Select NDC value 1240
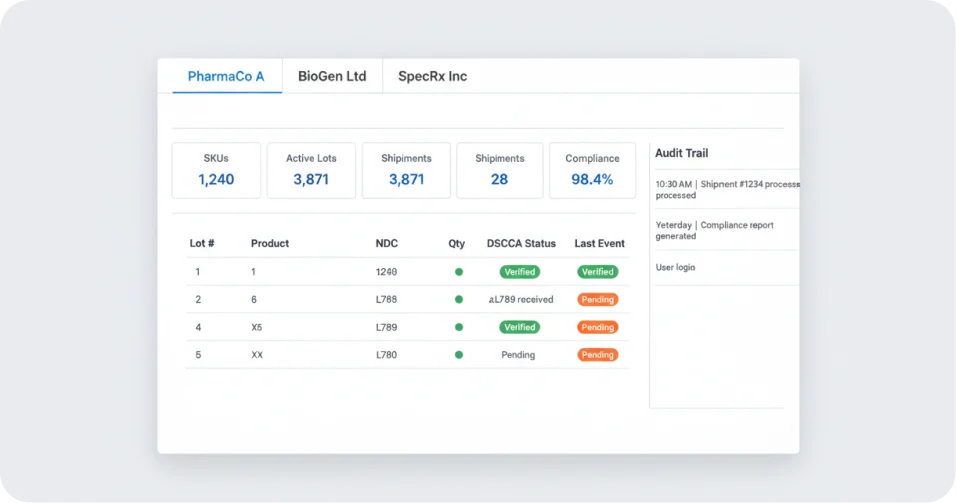 pyautogui.click(x=387, y=272)
